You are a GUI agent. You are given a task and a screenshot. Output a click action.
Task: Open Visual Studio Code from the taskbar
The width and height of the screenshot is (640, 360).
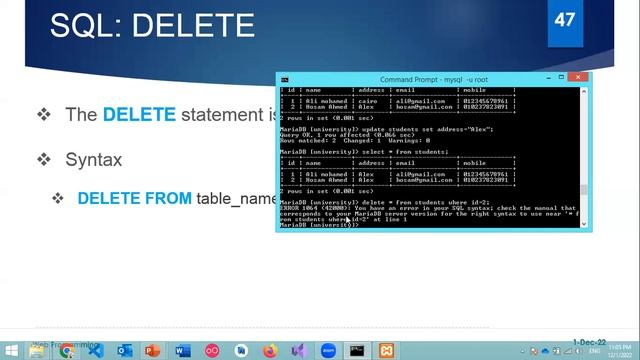coord(96,351)
